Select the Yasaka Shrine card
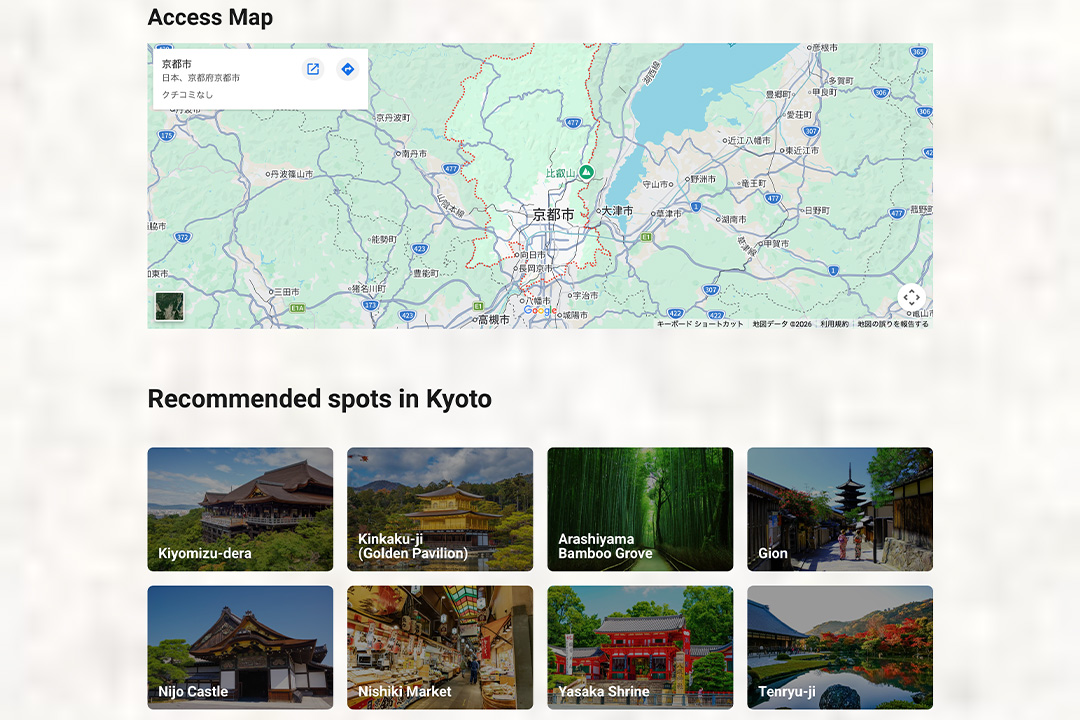Image resolution: width=1080 pixels, height=720 pixels. tap(640, 647)
